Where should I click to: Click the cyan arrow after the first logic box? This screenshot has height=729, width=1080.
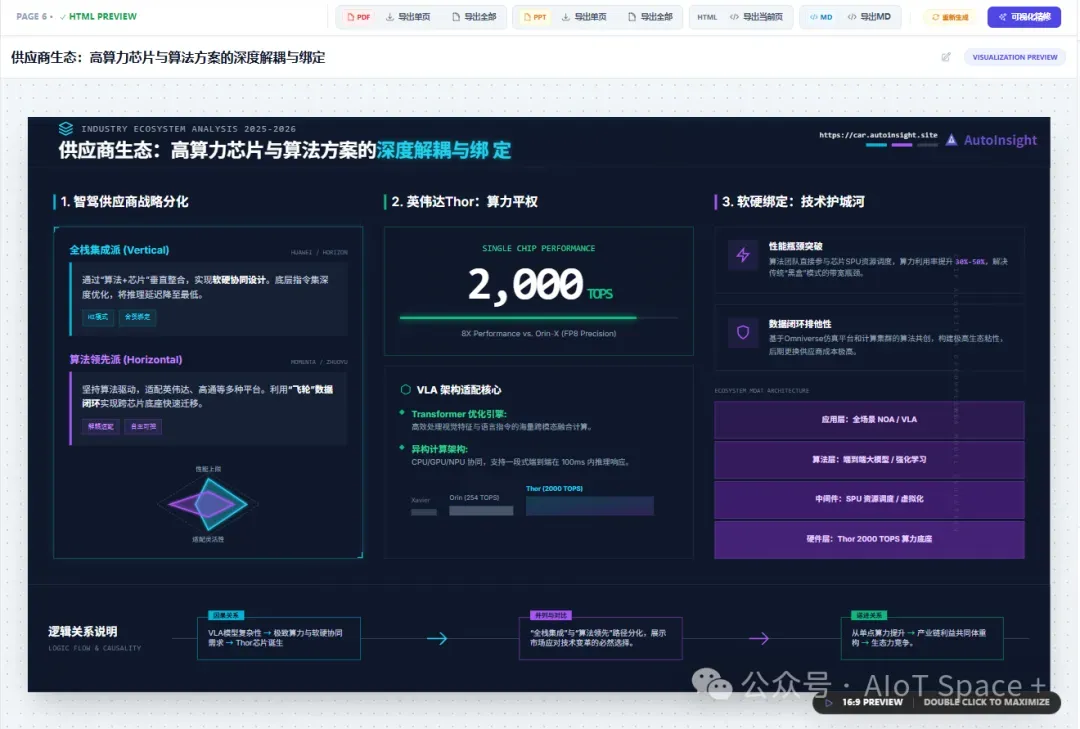437,639
